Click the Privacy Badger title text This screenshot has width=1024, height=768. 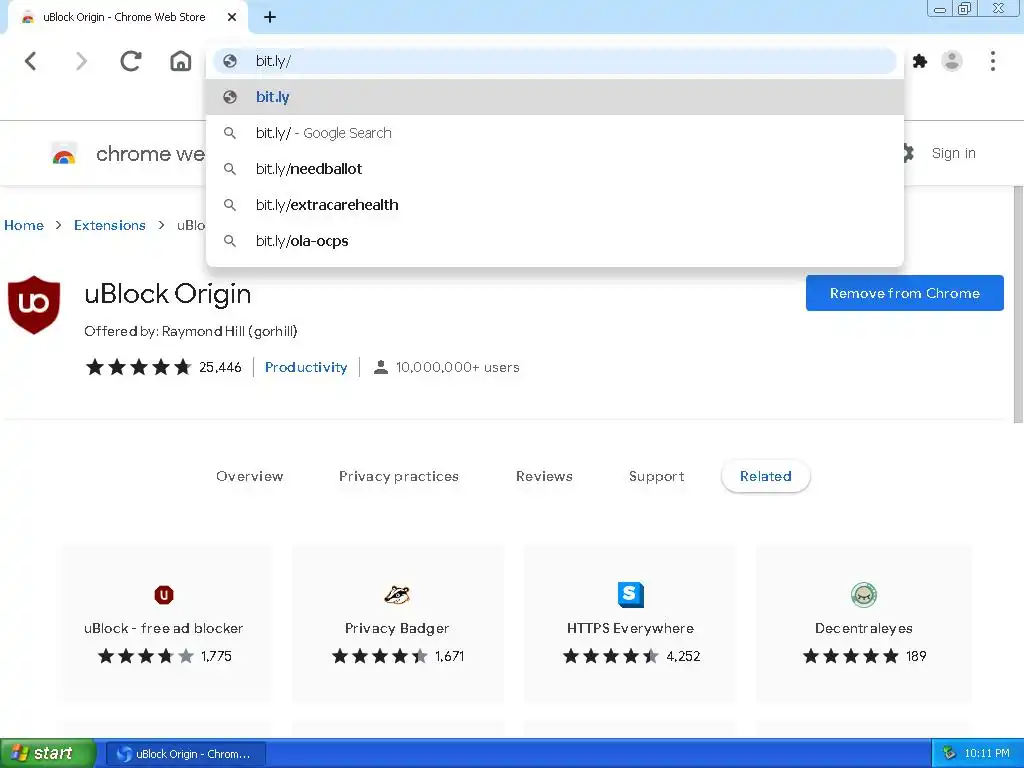pyautogui.click(x=397, y=628)
